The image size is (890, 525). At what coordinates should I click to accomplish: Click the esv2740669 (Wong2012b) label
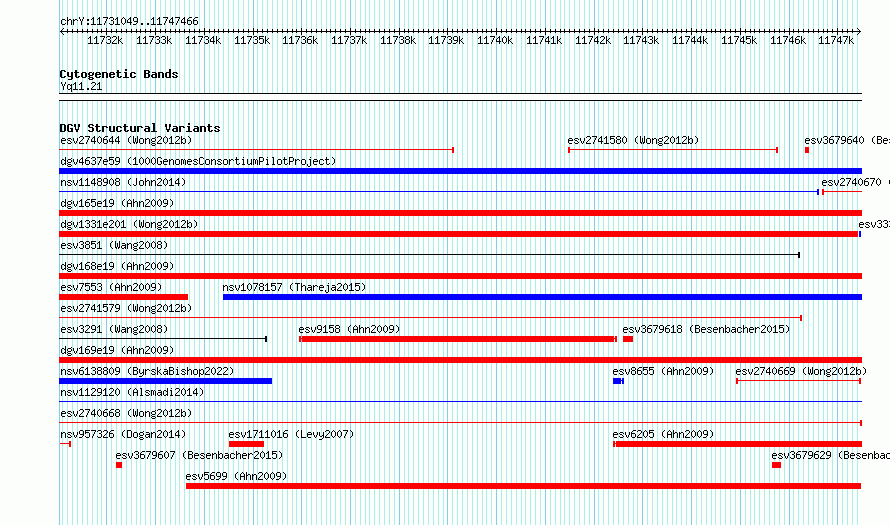[801, 371]
